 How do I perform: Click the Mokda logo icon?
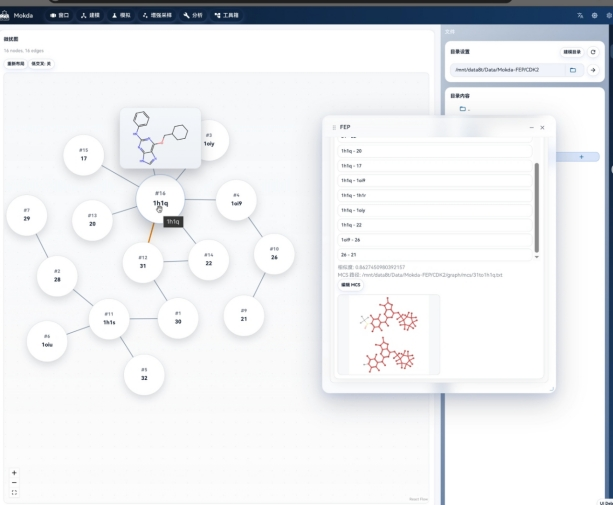[4, 15]
